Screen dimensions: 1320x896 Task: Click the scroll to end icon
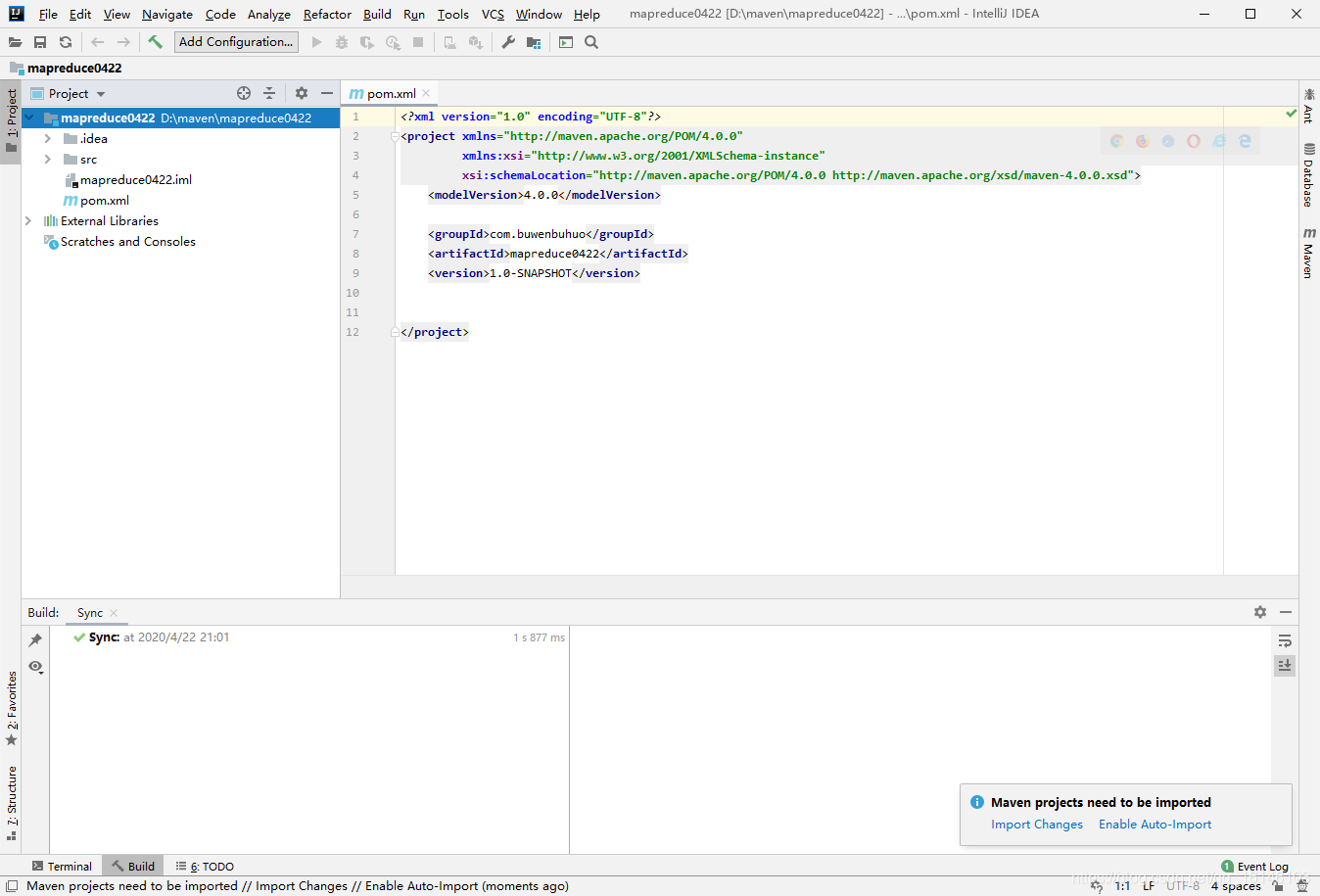1285,665
